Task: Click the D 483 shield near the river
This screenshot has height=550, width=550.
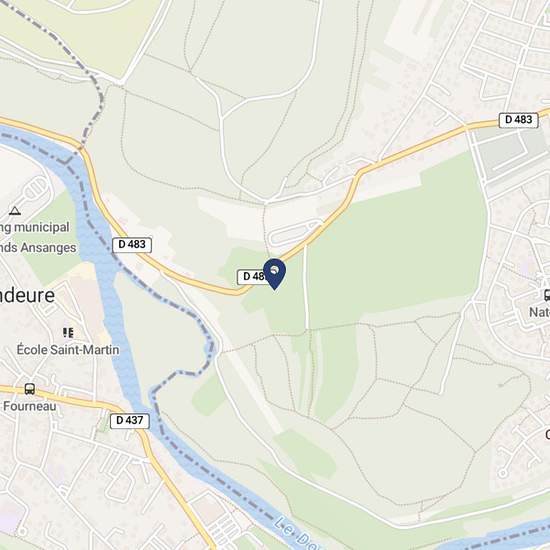Action: pos(132,245)
